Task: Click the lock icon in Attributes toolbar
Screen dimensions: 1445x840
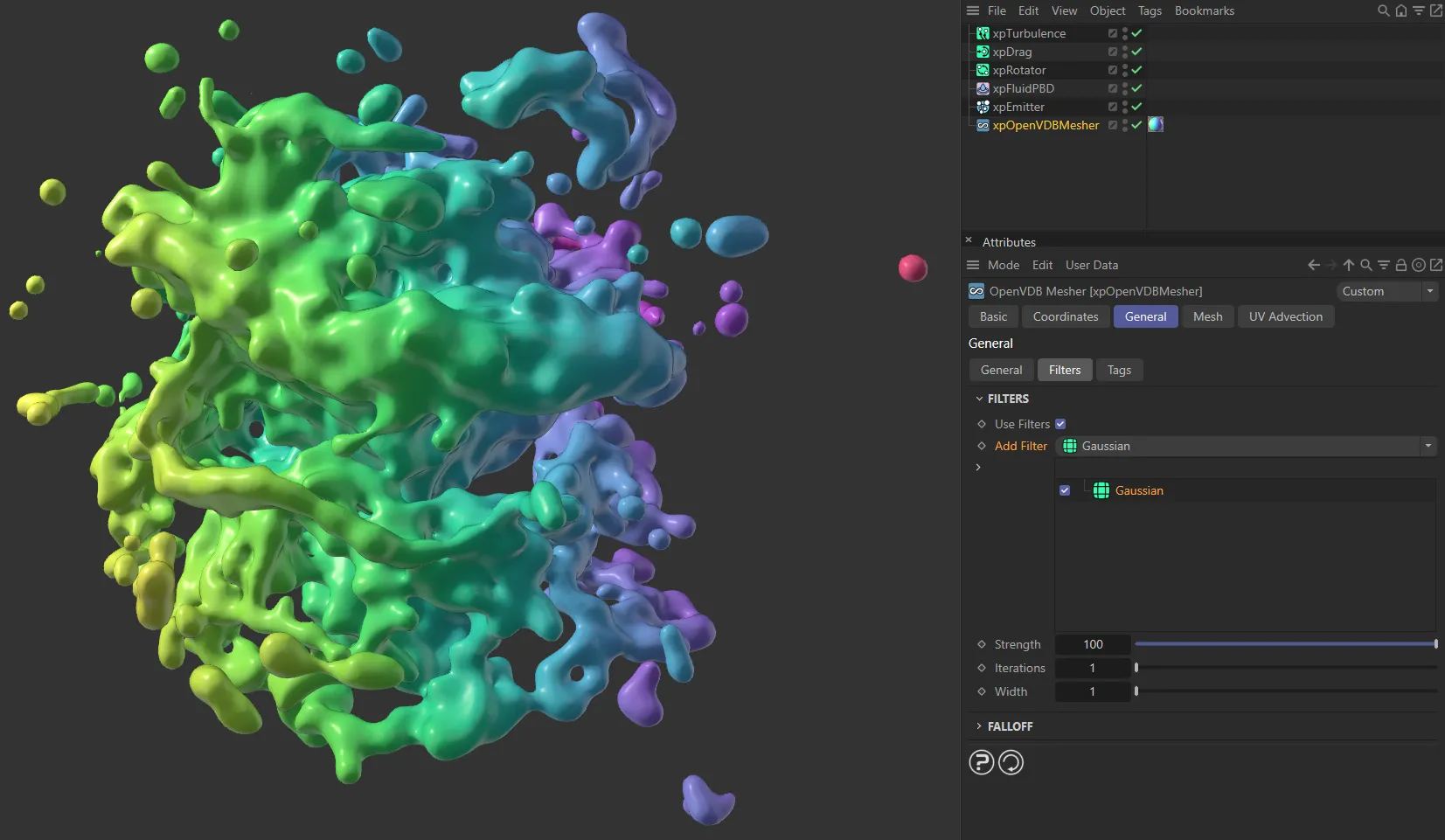Action: coord(1400,264)
